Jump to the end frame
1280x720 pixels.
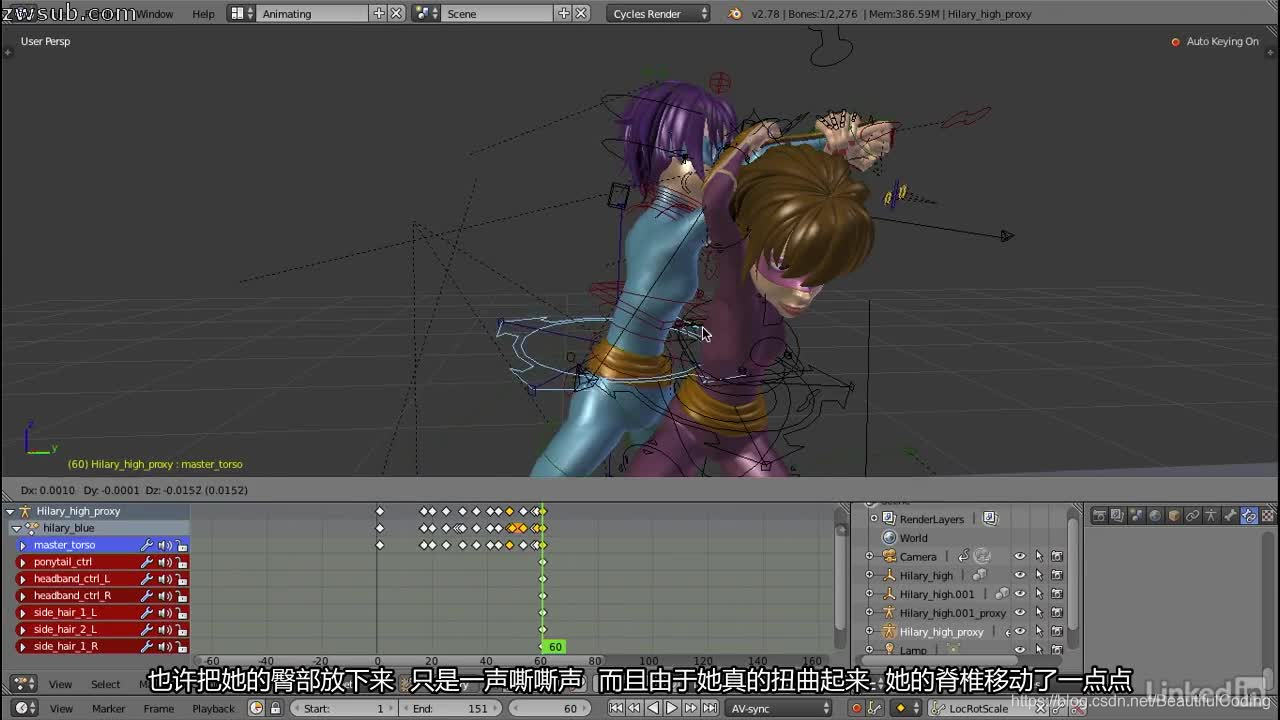pos(710,708)
